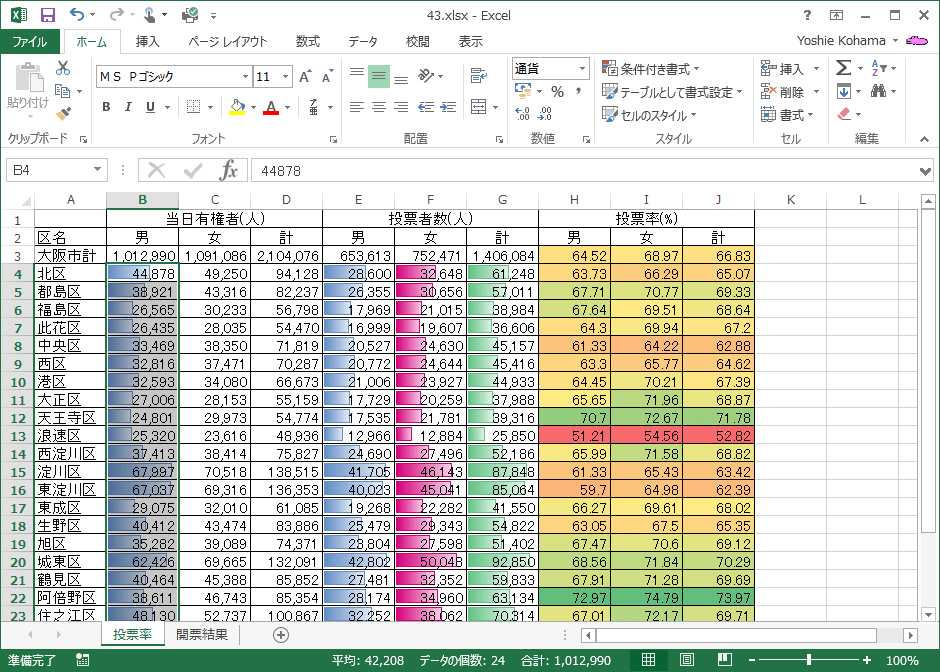Toggle top vertical alignment

[357, 73]
